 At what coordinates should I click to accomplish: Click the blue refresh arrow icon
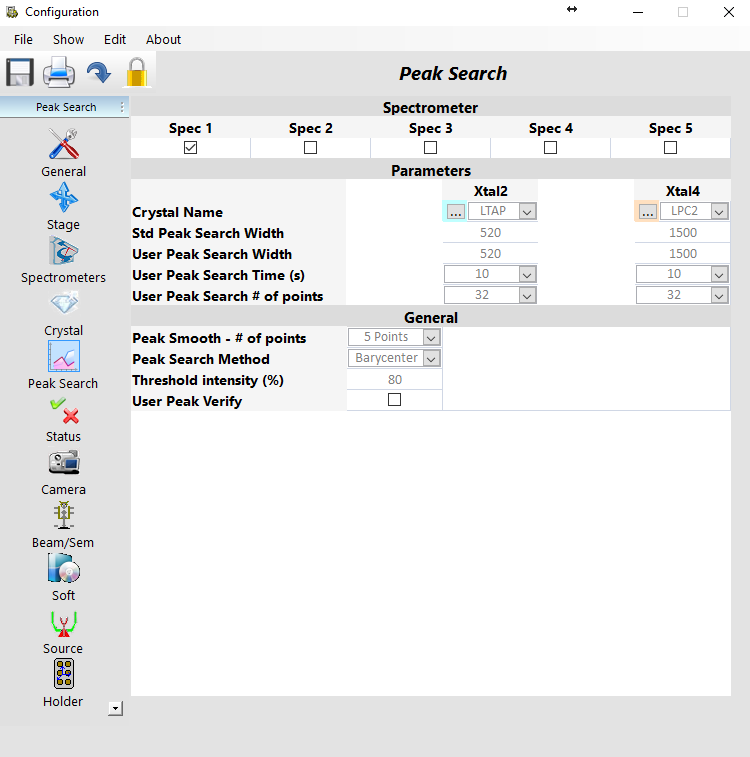tap(98, 73)
